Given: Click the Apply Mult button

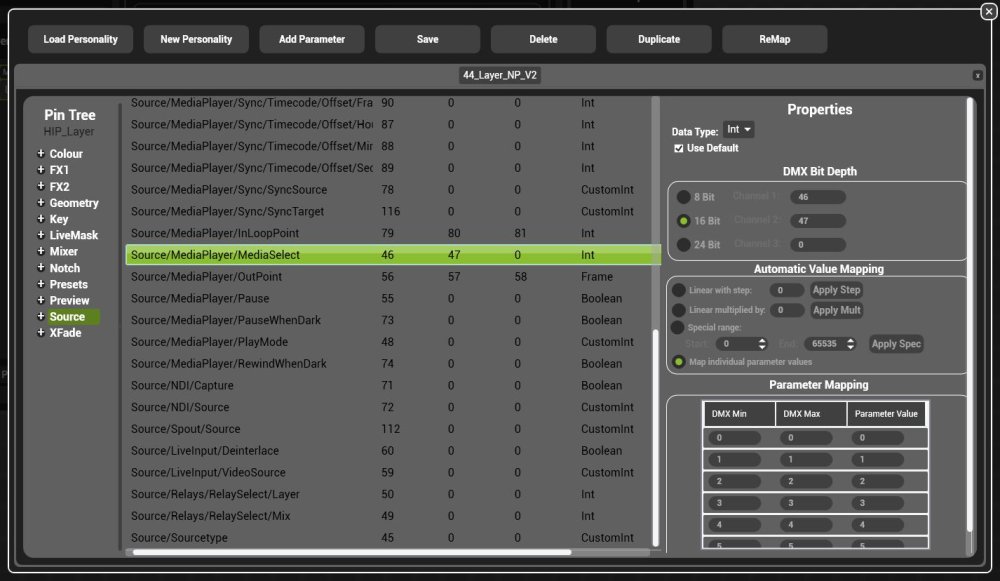Looking at the screenshot, I should pyautogui.click(x=836, y=310).
